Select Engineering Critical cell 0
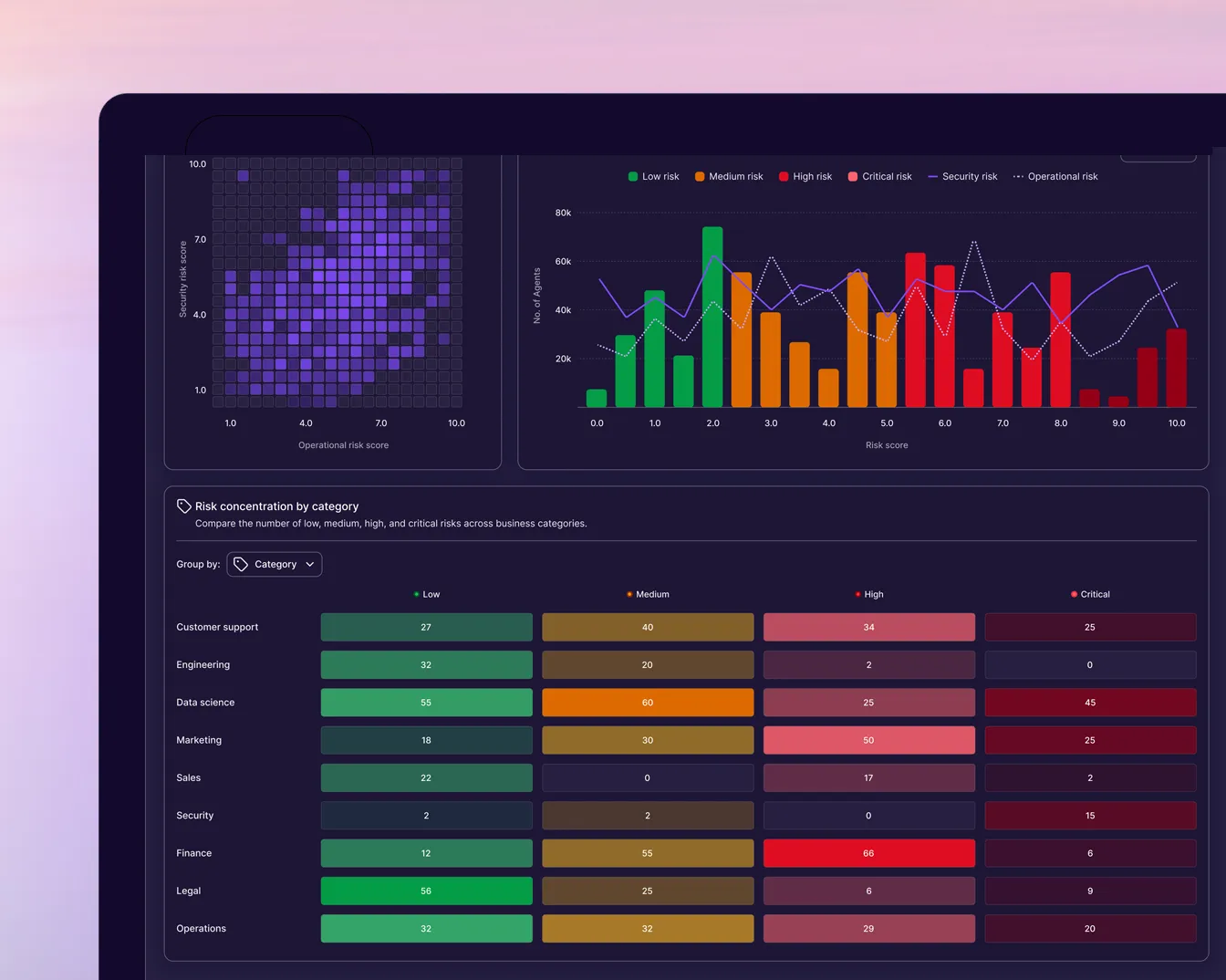The height and width of the screenshot is (980, 1226). click(1090, 664)
